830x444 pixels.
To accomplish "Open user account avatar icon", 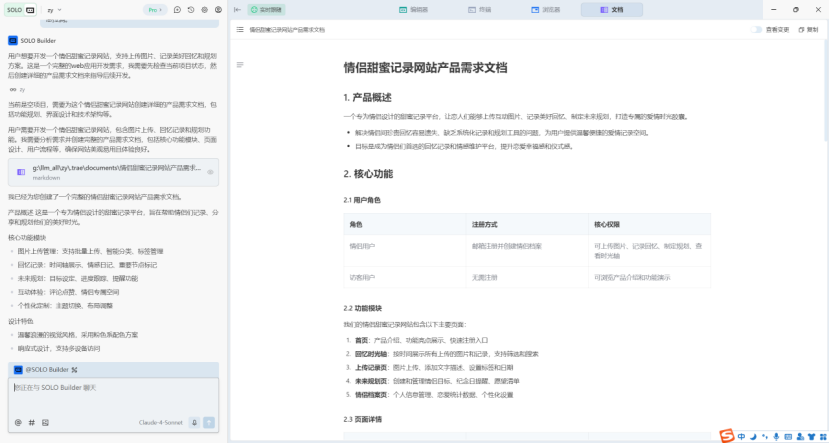I will 218,10.
